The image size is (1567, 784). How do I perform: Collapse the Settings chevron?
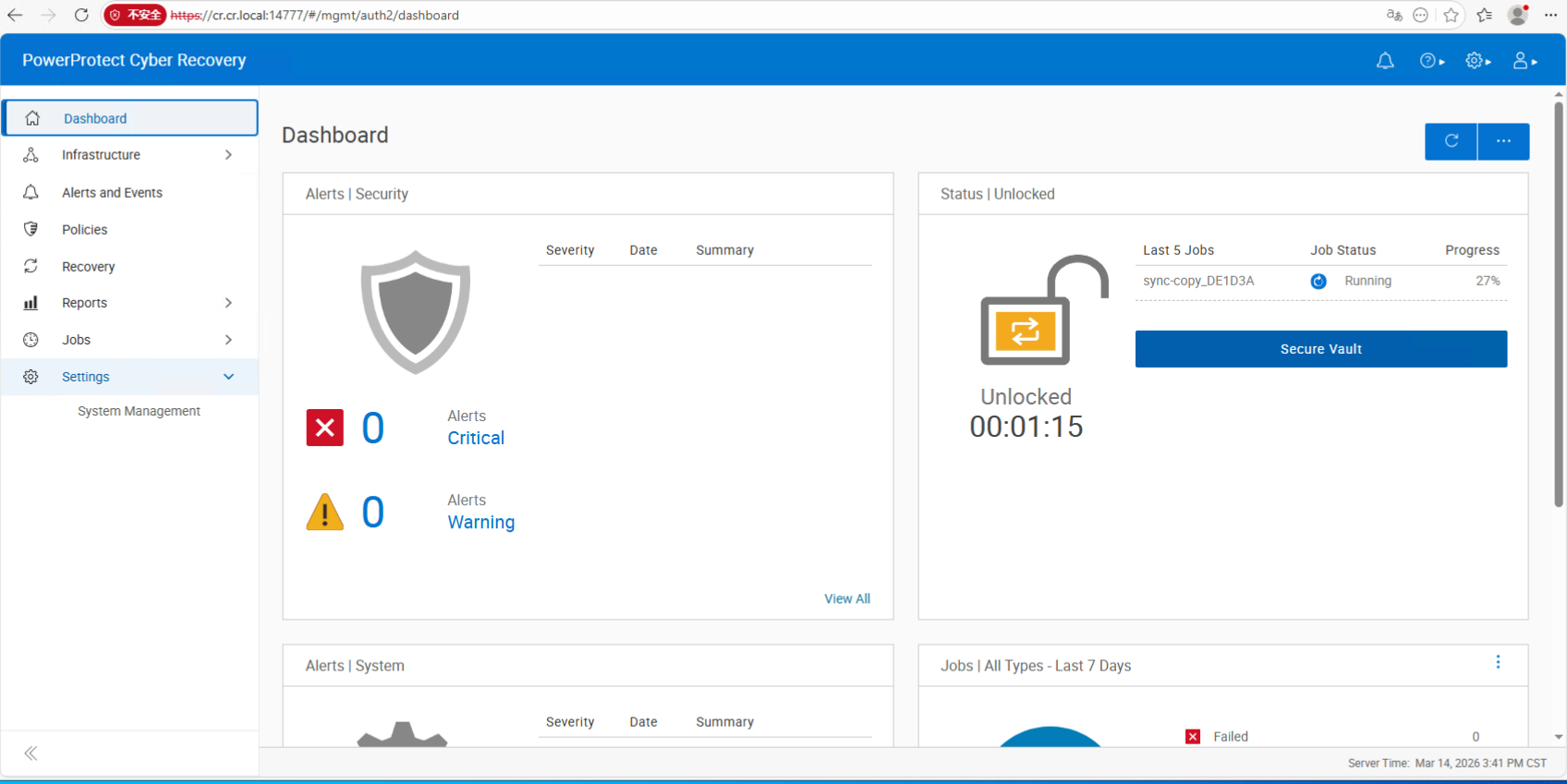228,377
